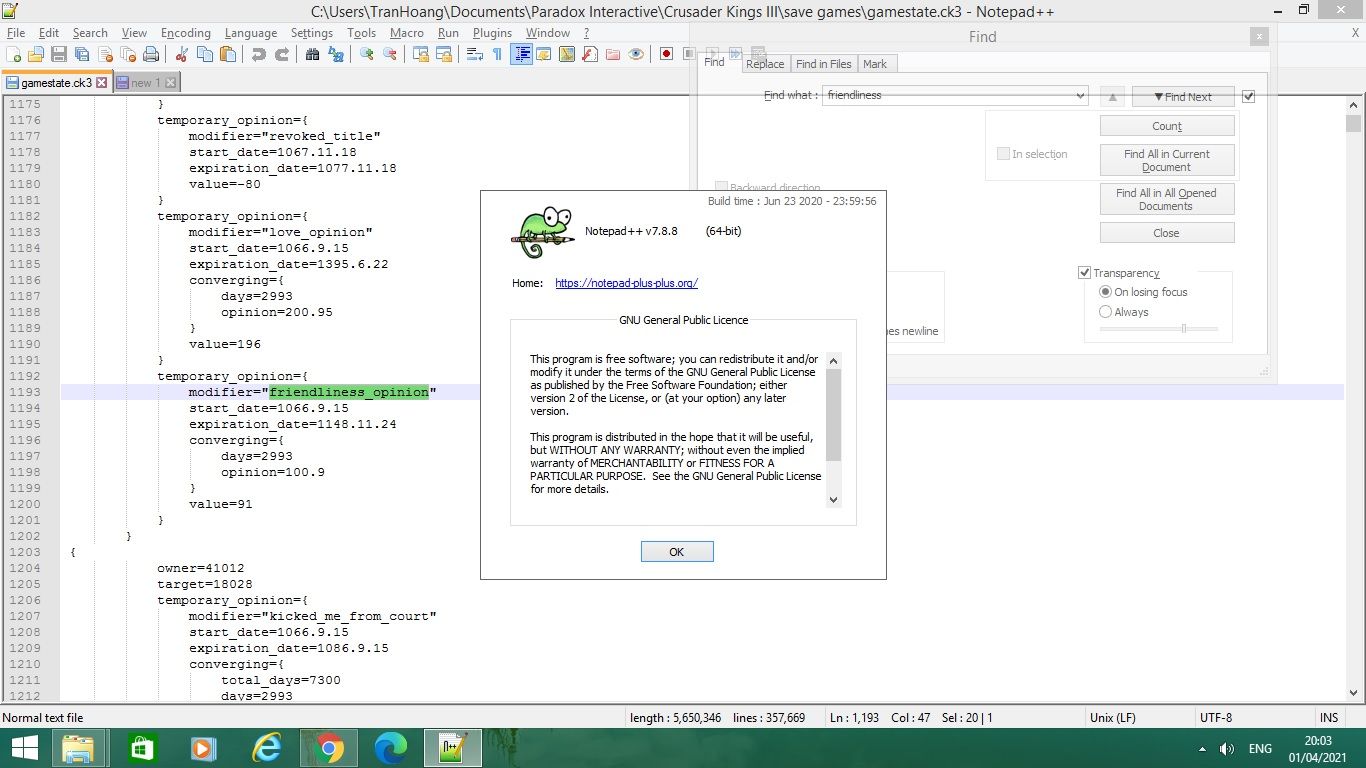Open the File menu
The image size is (1366, 768).
[16, 33]
